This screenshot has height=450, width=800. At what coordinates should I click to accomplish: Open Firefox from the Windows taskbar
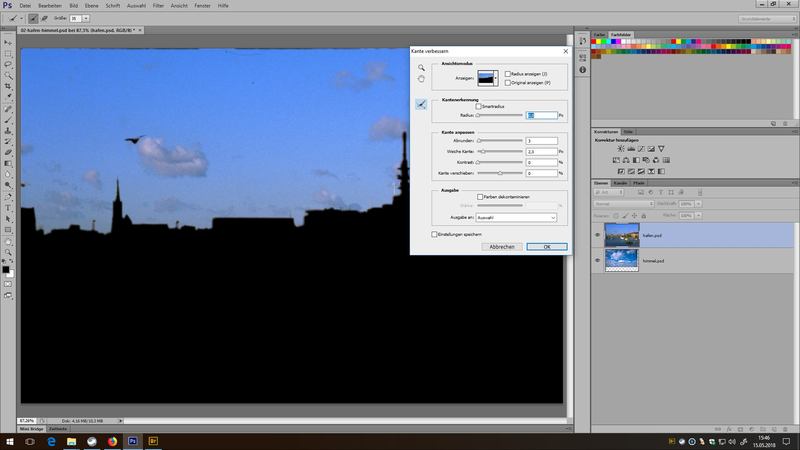(110, 440)
